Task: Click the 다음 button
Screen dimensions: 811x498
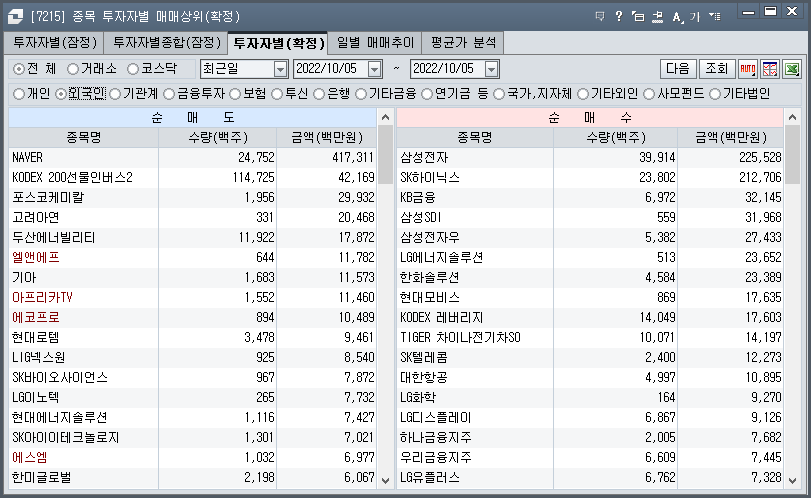Action: tap(678, 69)
